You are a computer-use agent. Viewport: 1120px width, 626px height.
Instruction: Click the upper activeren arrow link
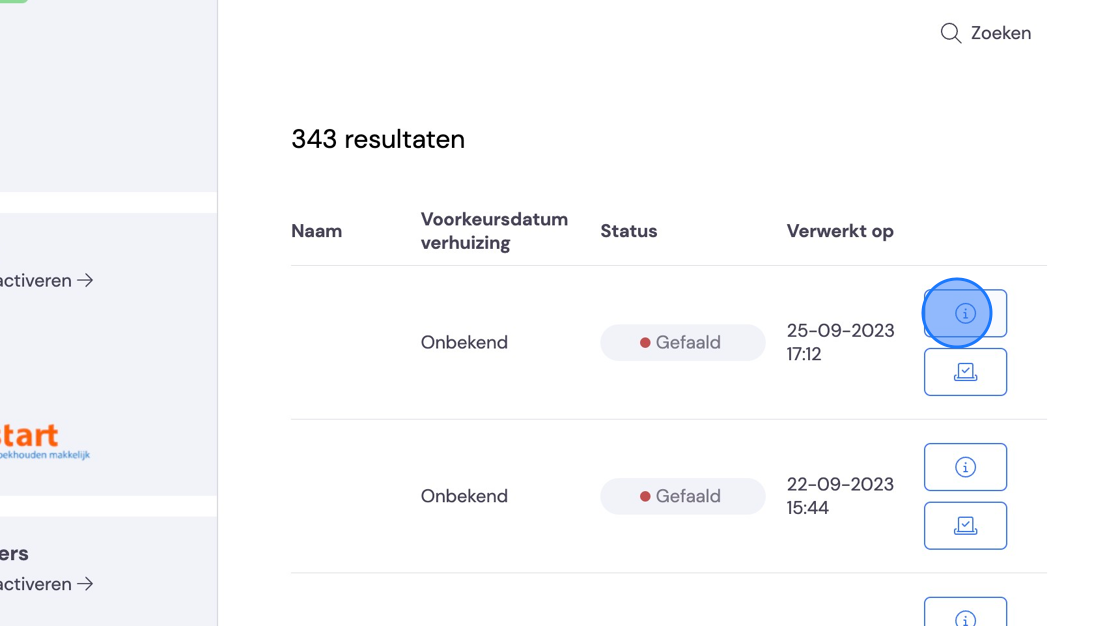click(x=46, y=280)
